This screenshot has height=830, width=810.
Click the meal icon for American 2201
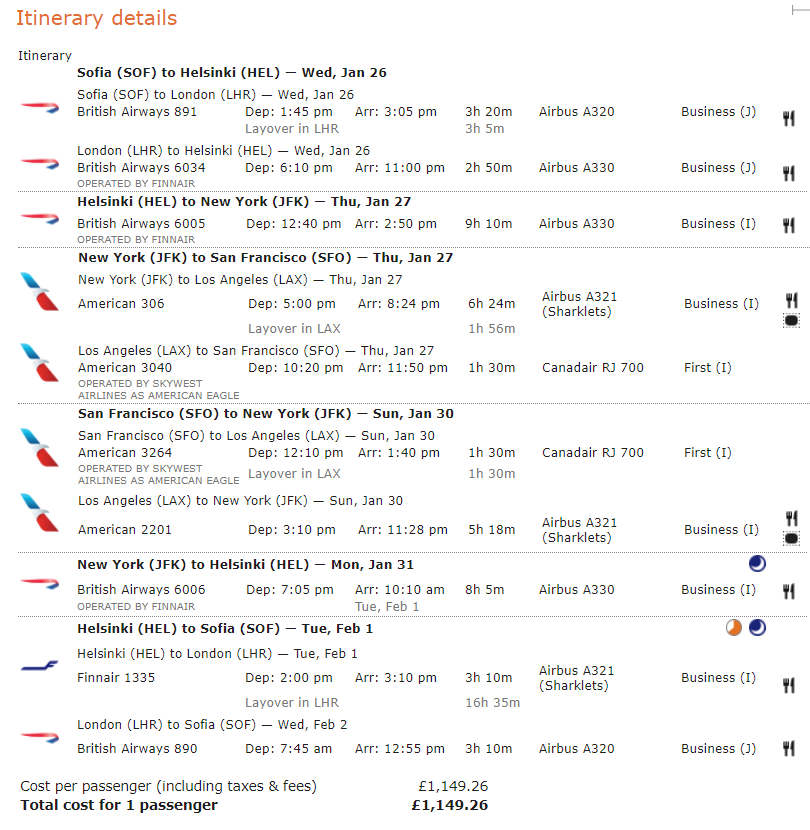pyautogui.click(x=791, y=518)
